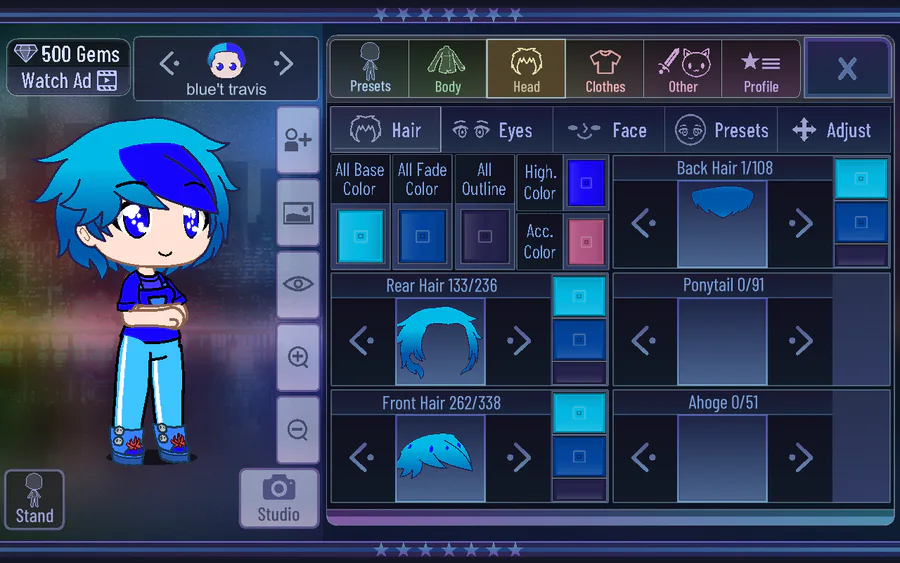The image size is (900, 563).
Task: Open Rear Hair dark blue fade swatch
Action: click(579, 340)
